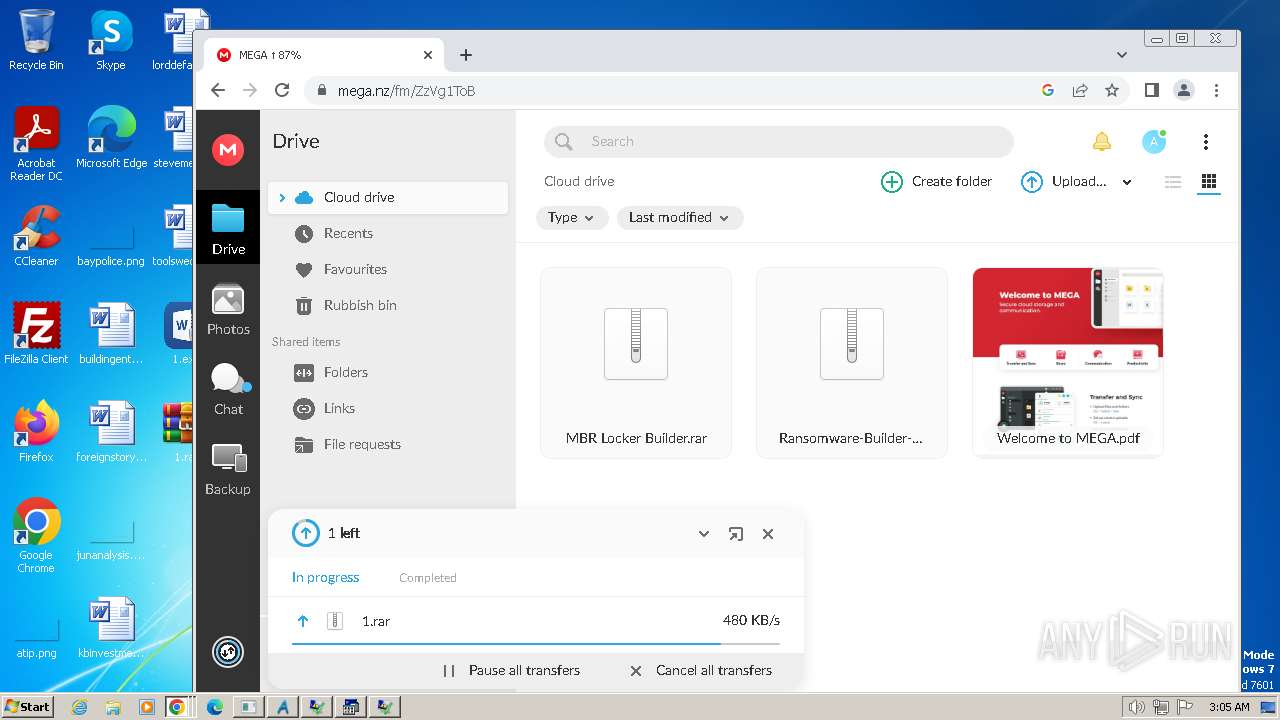This screenshot has height=720, width=1280.
Task: Click the sync status icon at sidebar bottom
Action: tap(228, 652)
